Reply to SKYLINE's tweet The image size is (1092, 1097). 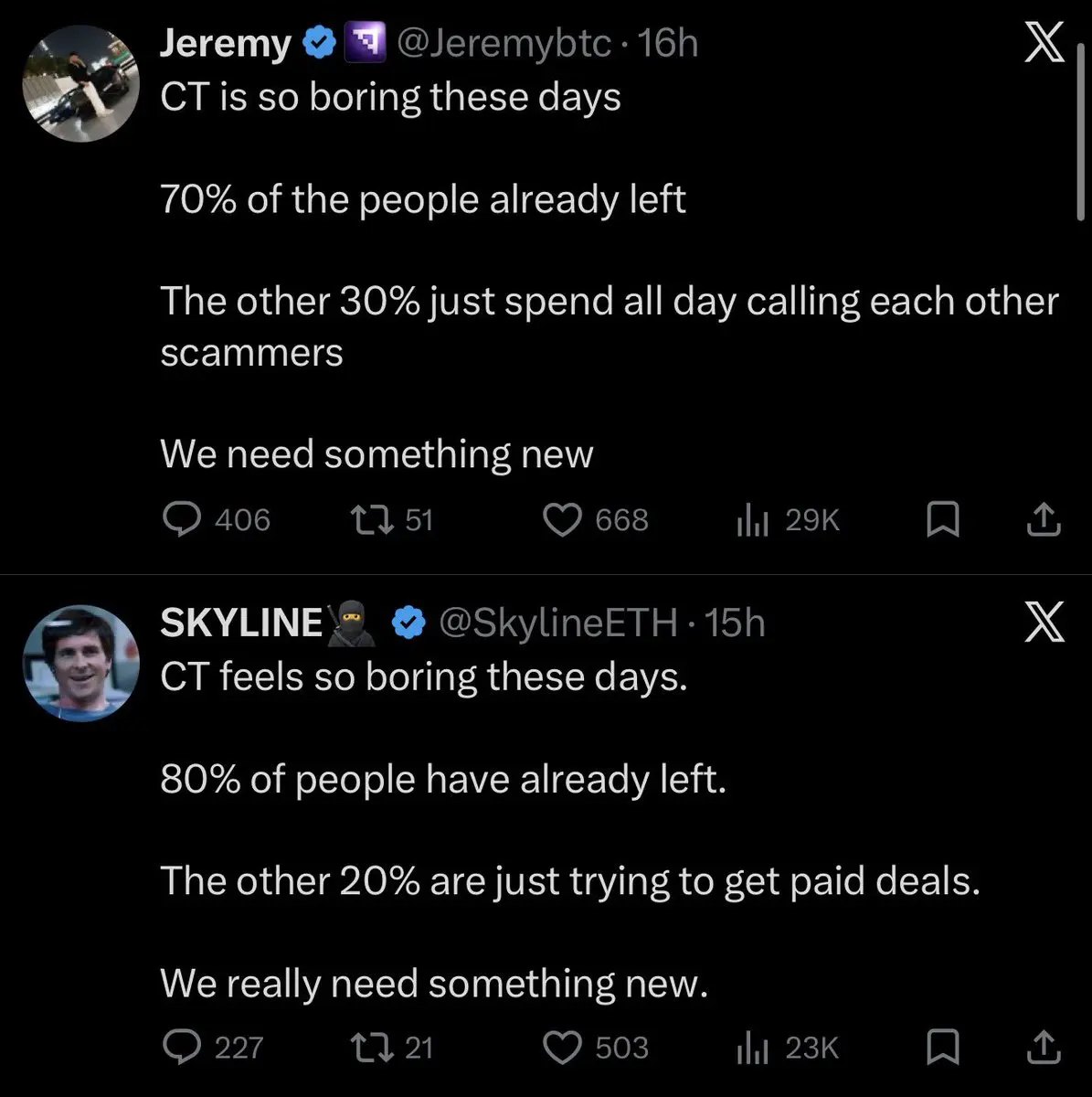click(x=182, y=1047)
